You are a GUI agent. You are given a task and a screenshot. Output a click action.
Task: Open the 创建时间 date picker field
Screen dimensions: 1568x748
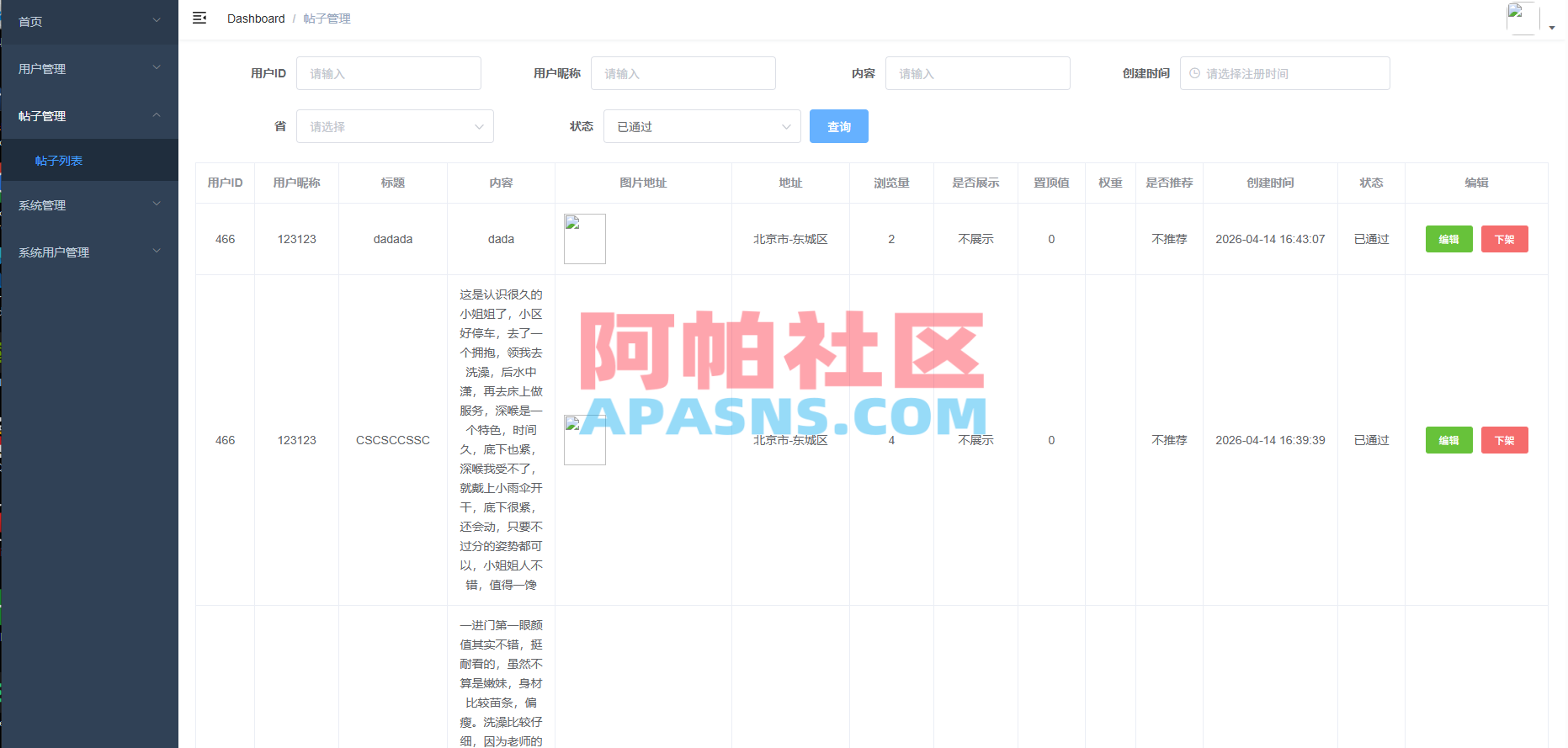(1285, 73)
